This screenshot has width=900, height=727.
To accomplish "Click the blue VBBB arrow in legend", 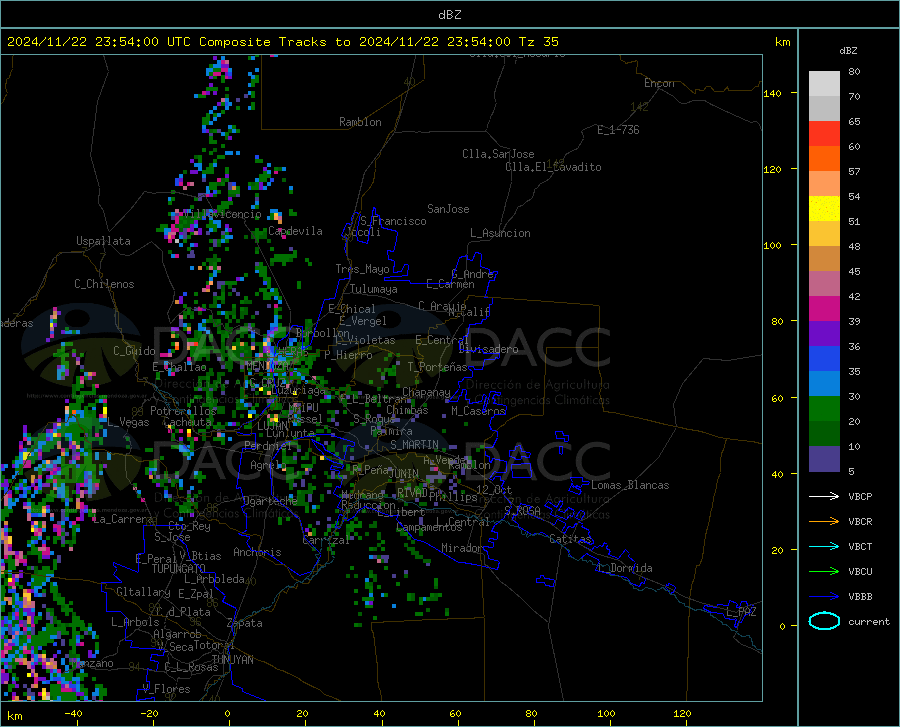I will coord(824,597).
